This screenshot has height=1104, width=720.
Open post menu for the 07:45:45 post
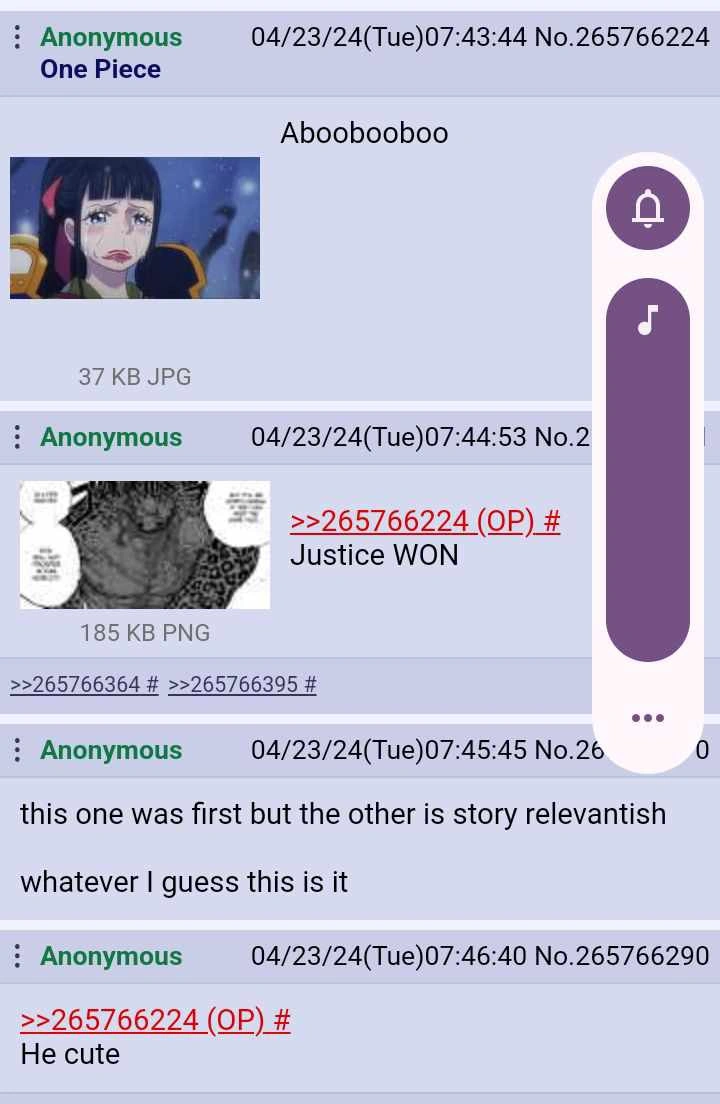(18, 750)
